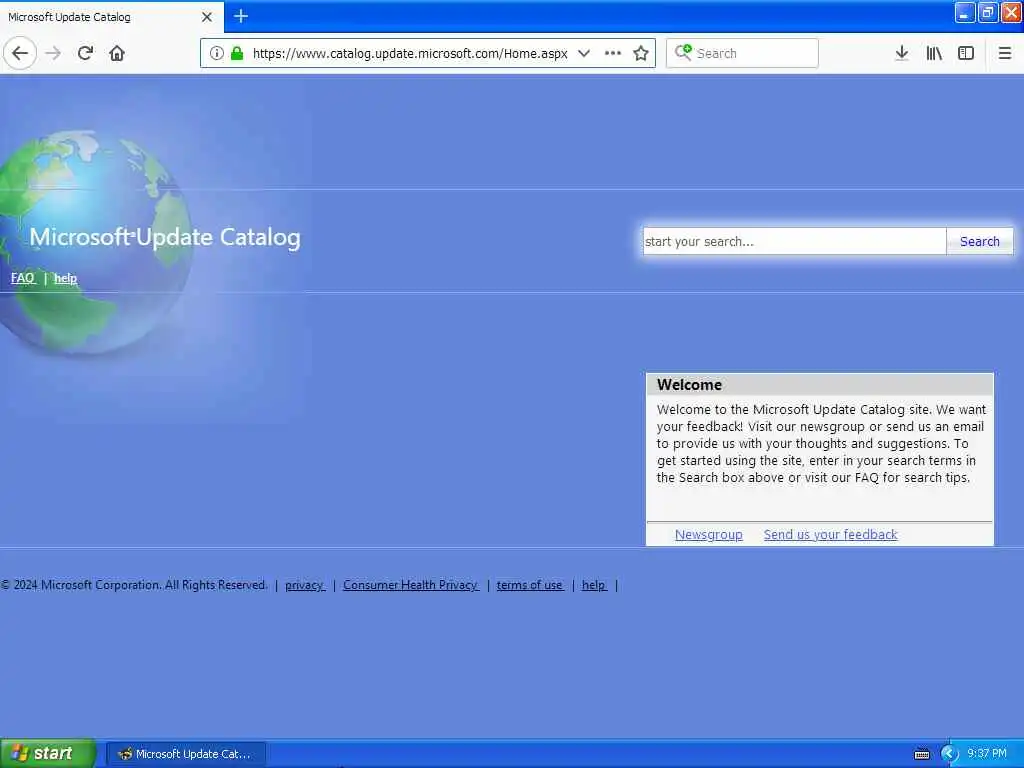Focus the Firefox Search toolbar box
Image resolution: width=1024 pixels, height=768 pixels.
click(x=742, y=53)
